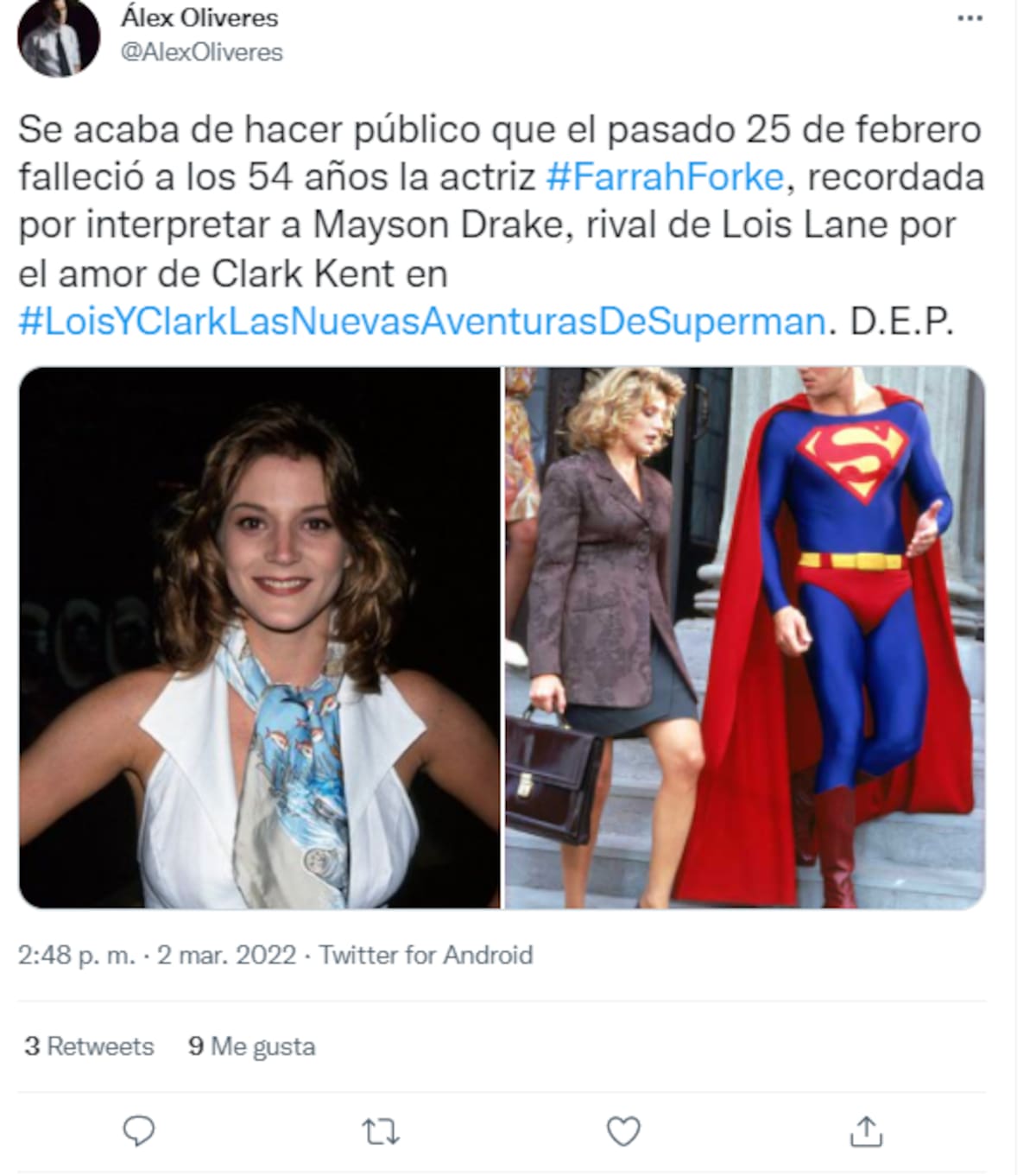Open the tweet timestamp 2:48 p. m.
This screenshot has height=1175, width=1036.
[77, 955]
